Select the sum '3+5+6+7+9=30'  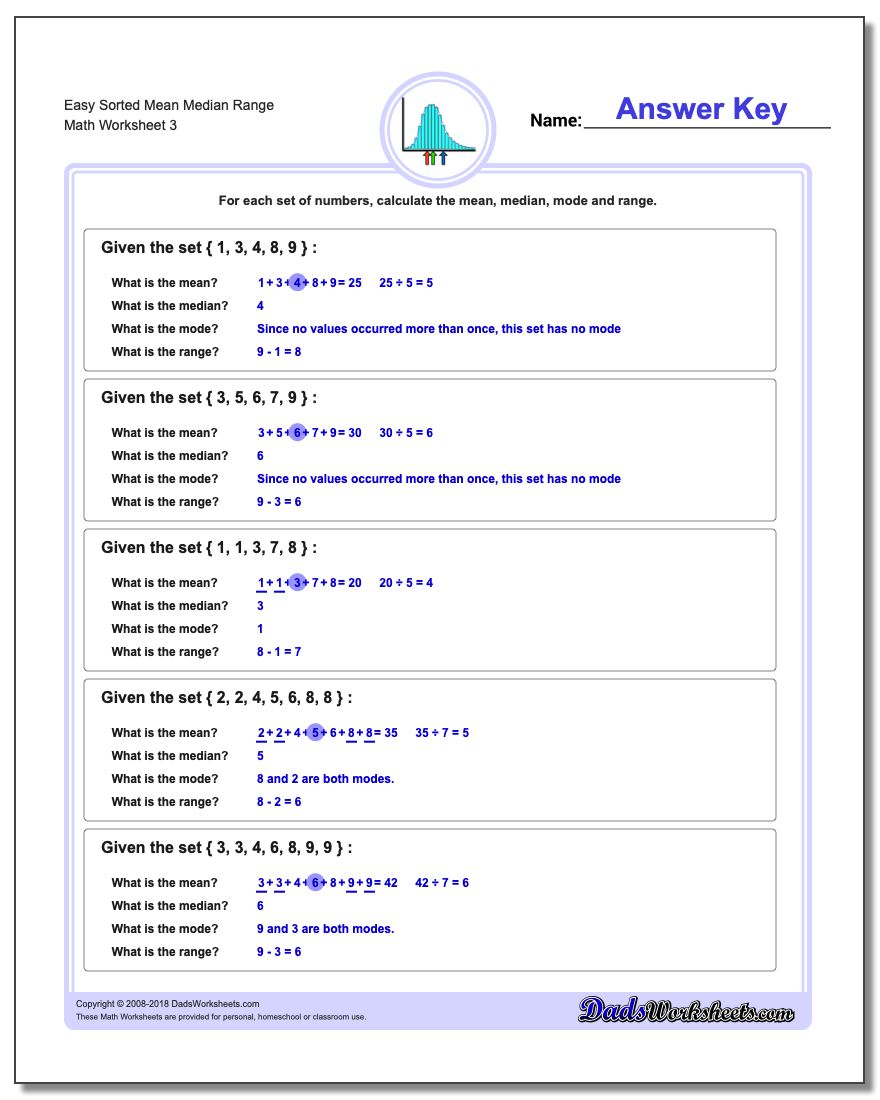click(309, 433)
